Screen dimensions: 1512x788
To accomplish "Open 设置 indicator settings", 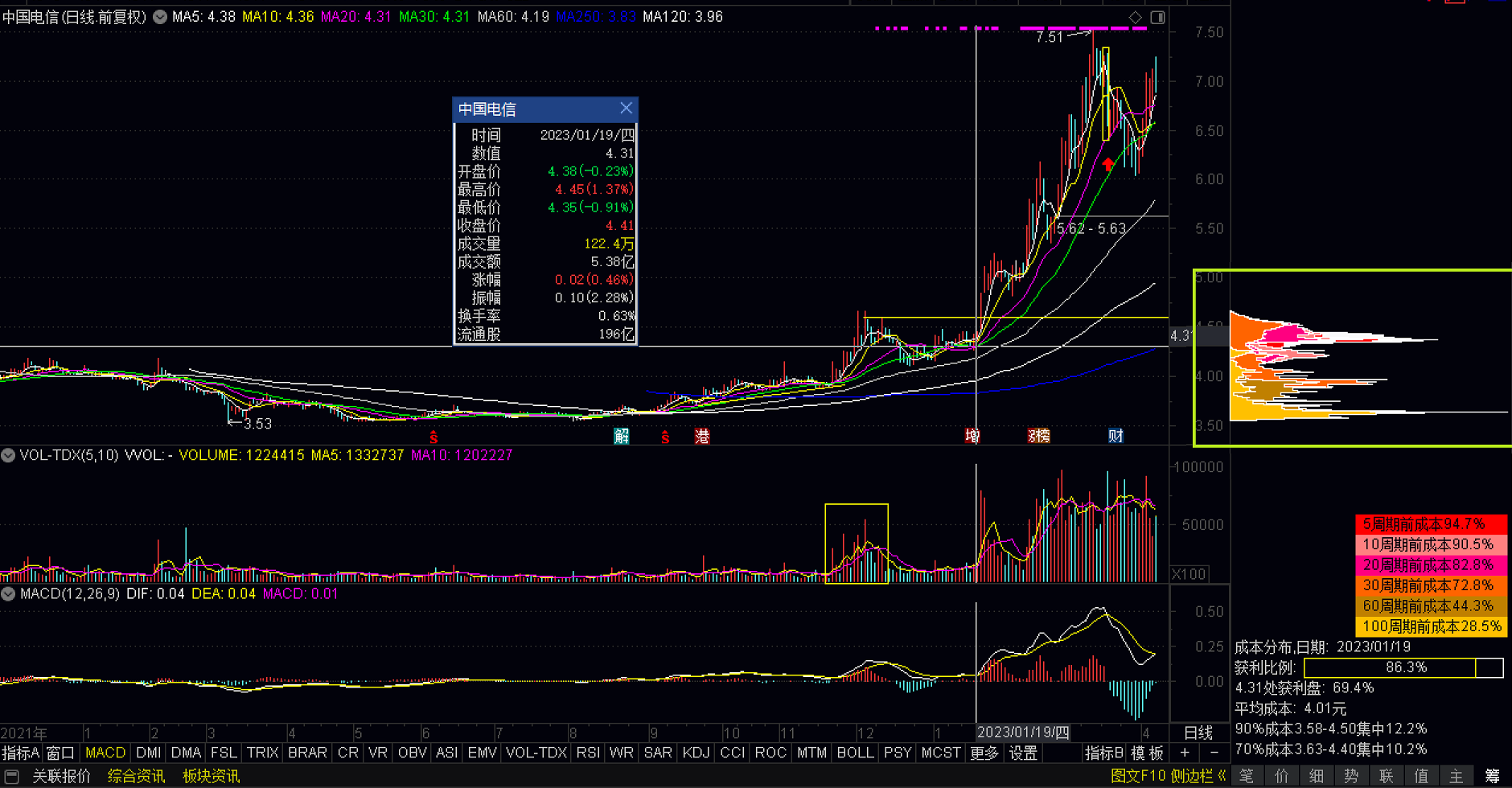I will [1023, 753].
